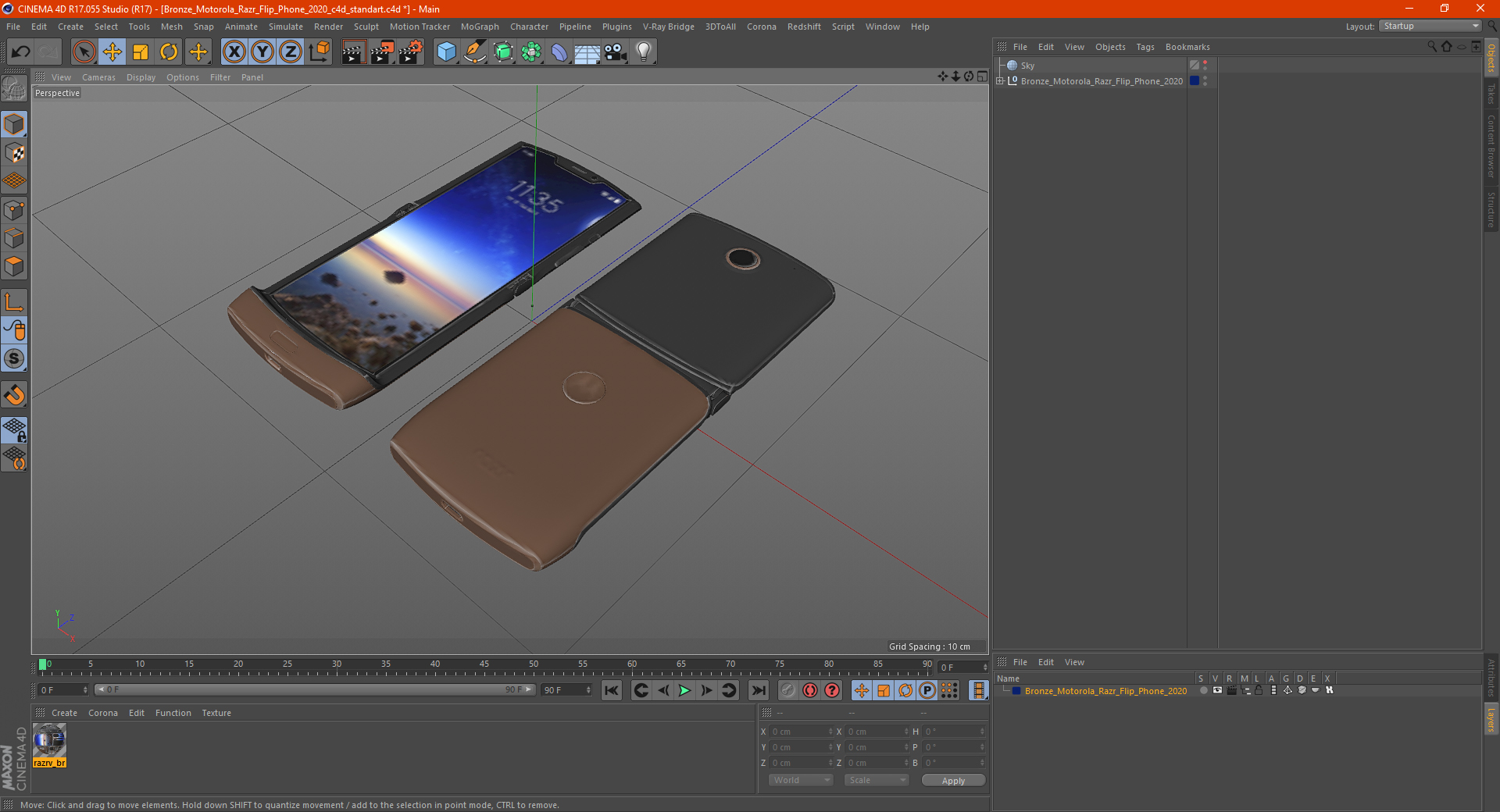Screen dimensions: 1500x812
Task: Click the Undo arrow icon
Action: 21,52
